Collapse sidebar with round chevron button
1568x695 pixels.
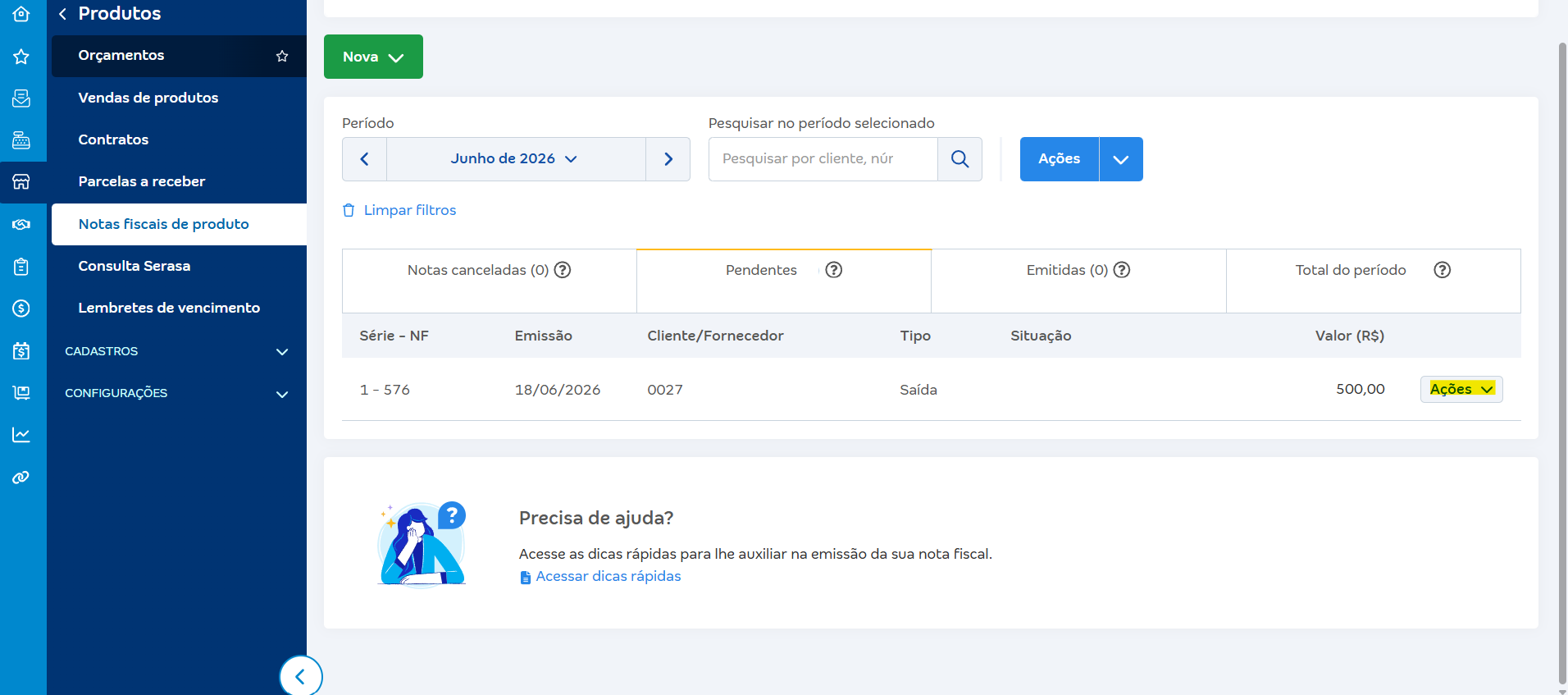click(x=300, y=676)
